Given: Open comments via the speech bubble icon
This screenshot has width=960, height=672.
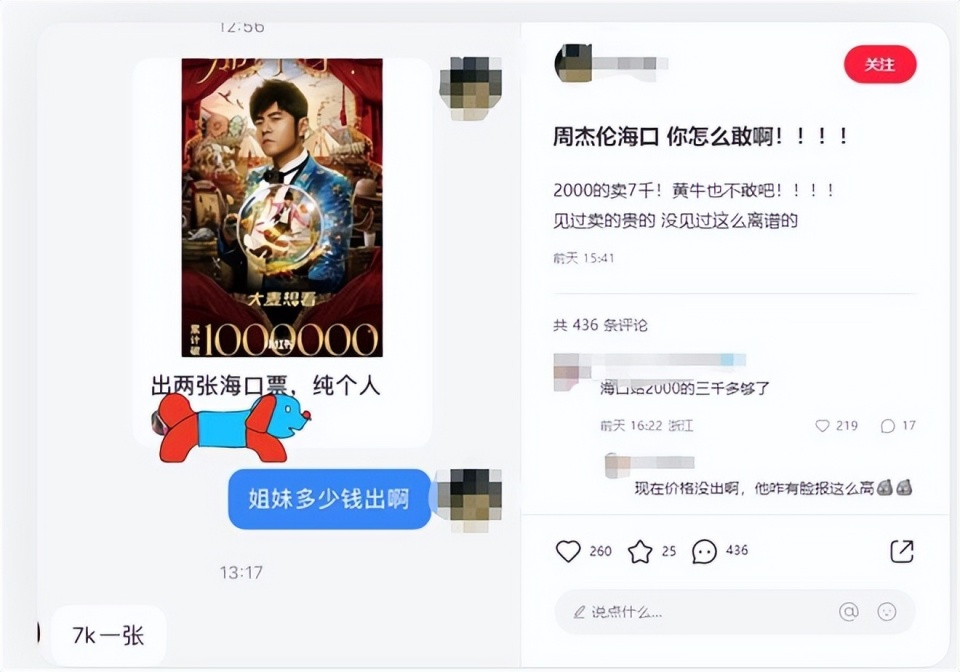Looking at the screenshot, I should pos(704,551).
